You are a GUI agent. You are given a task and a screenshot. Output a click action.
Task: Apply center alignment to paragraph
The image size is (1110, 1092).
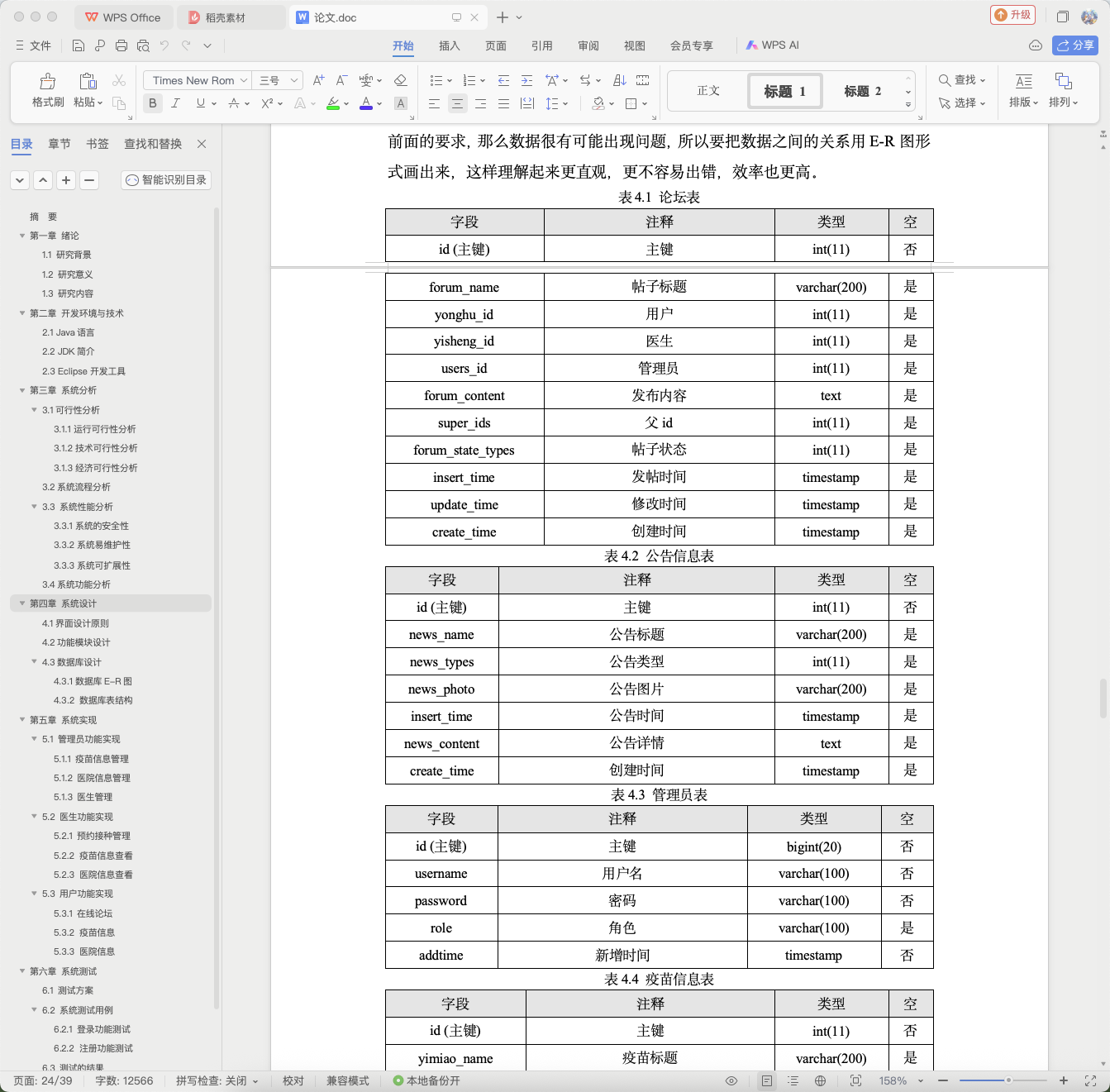click(x=457, y=103)
